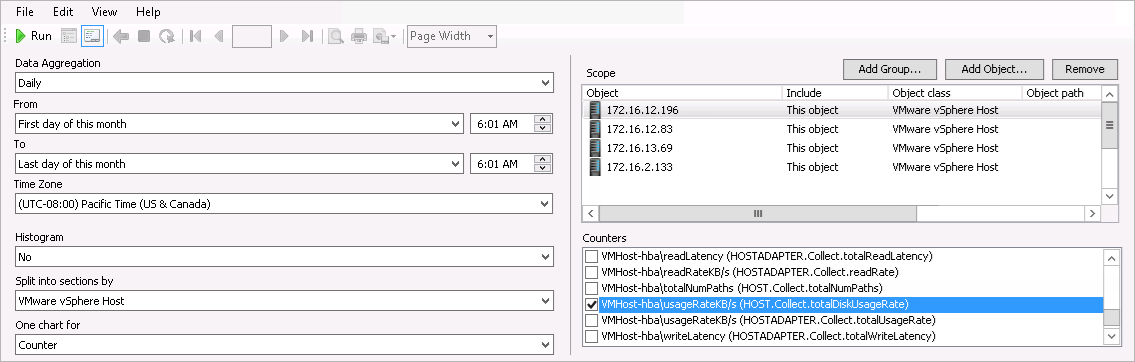Image resolution: width=1135 pixels, height=362 pixels.
Task: Check the readLatency counter checkbox
Action: click(591, 256)
